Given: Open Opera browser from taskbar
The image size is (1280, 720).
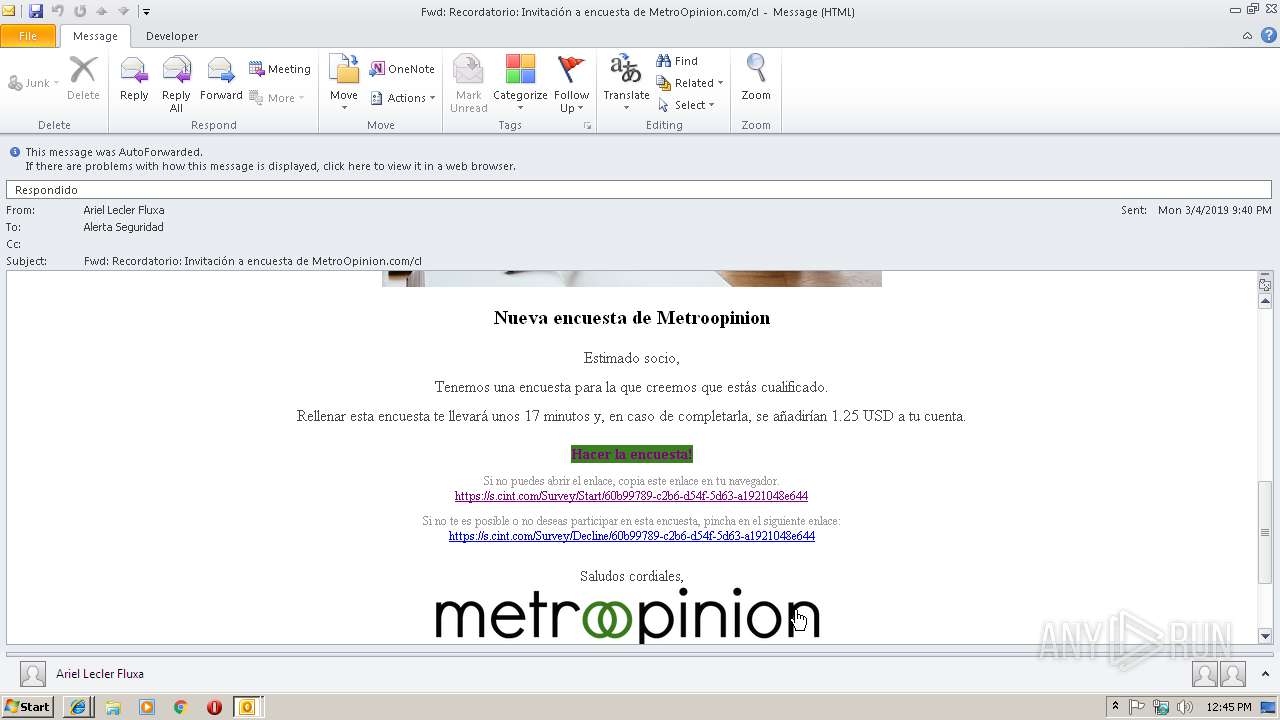Looking at the screenshot, I should tap(214, 707).
